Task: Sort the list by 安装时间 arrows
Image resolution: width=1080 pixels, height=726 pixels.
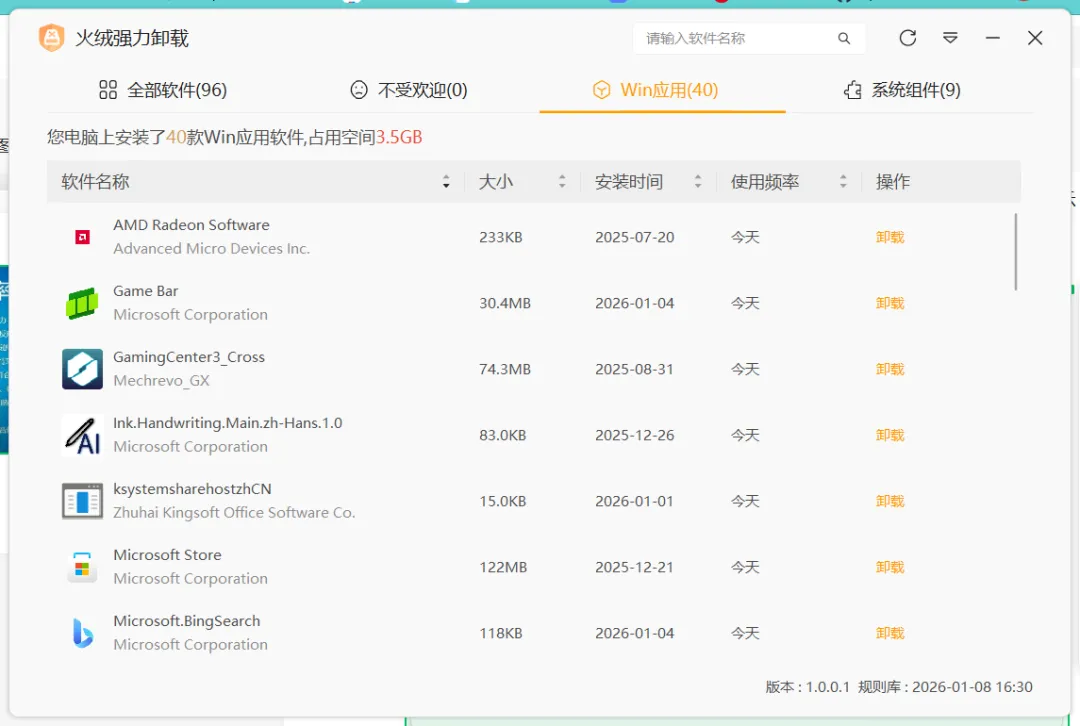Action: pos(698,182)
